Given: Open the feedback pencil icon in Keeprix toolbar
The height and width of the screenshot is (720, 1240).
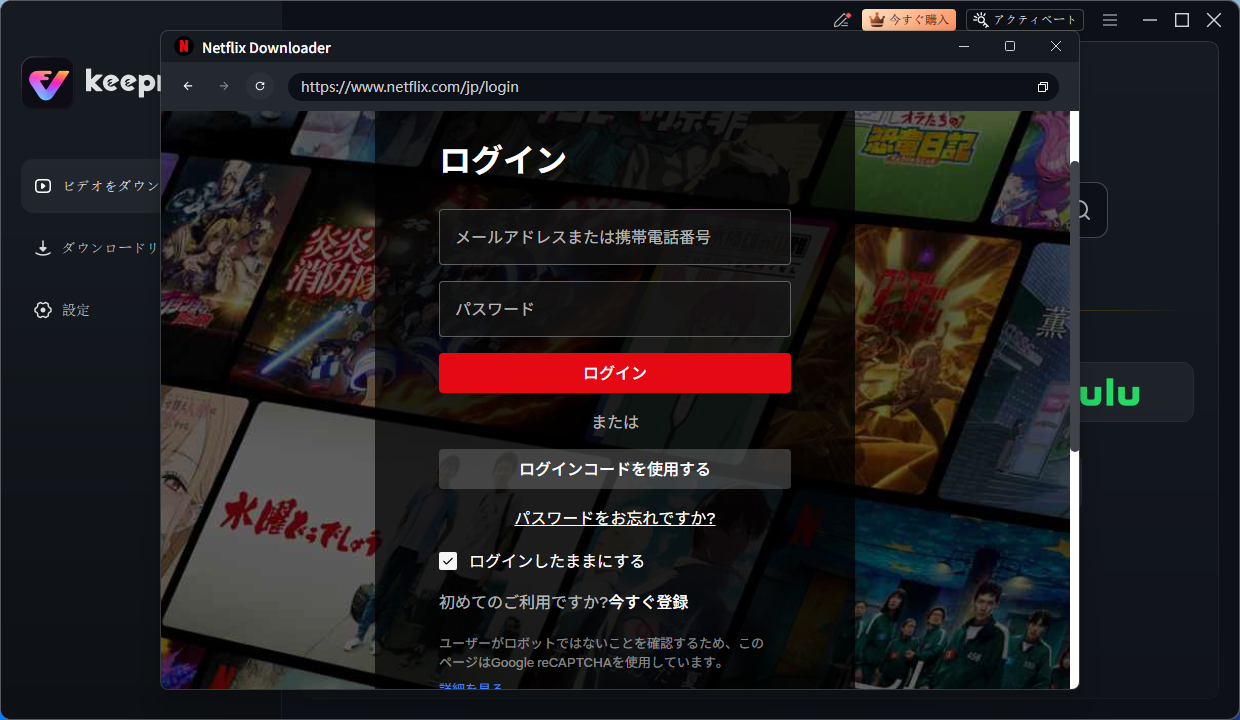Looking at the screenshot, I should (842, 20).
